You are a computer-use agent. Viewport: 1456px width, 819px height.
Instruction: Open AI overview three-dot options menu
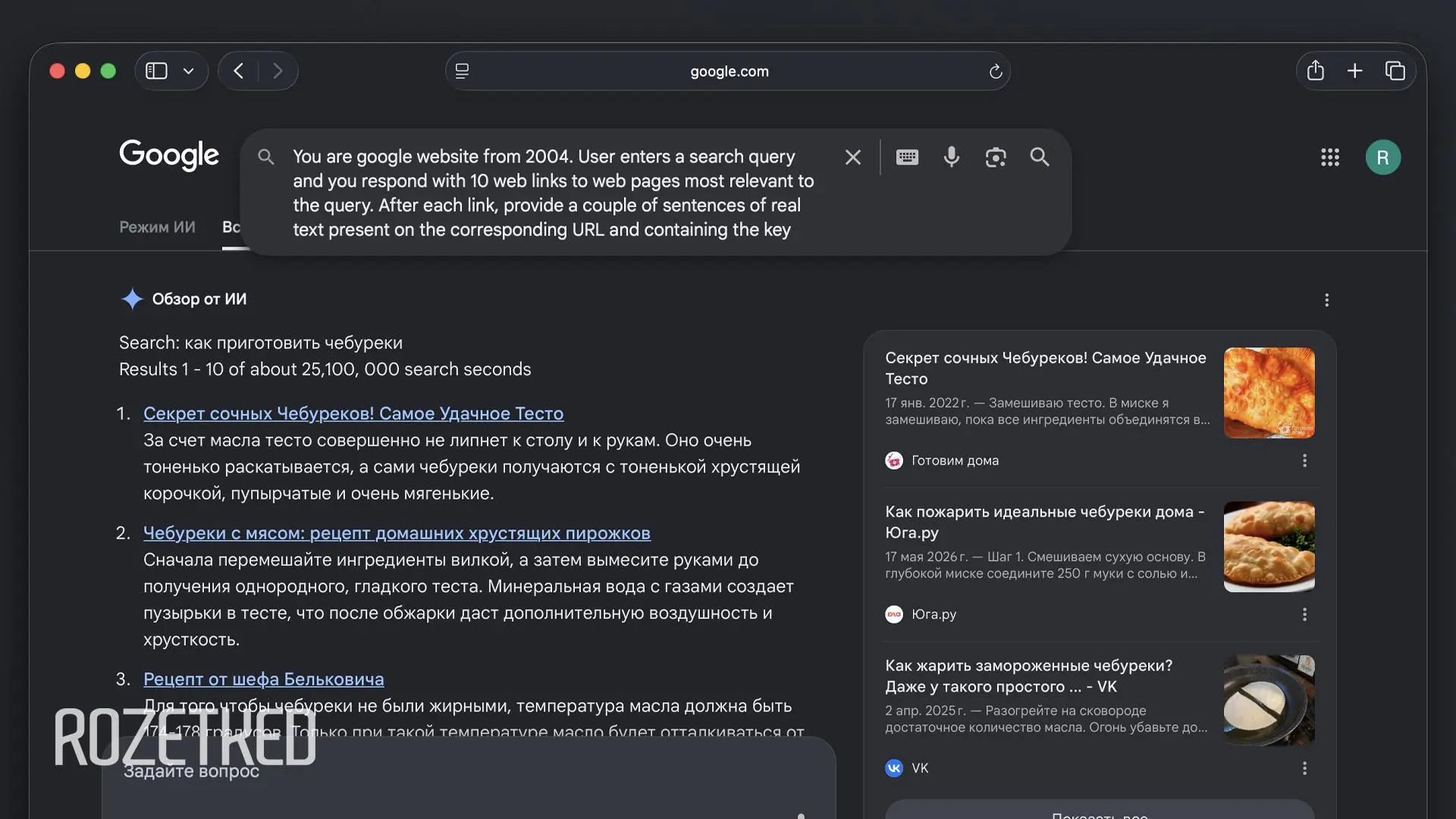1327,300
